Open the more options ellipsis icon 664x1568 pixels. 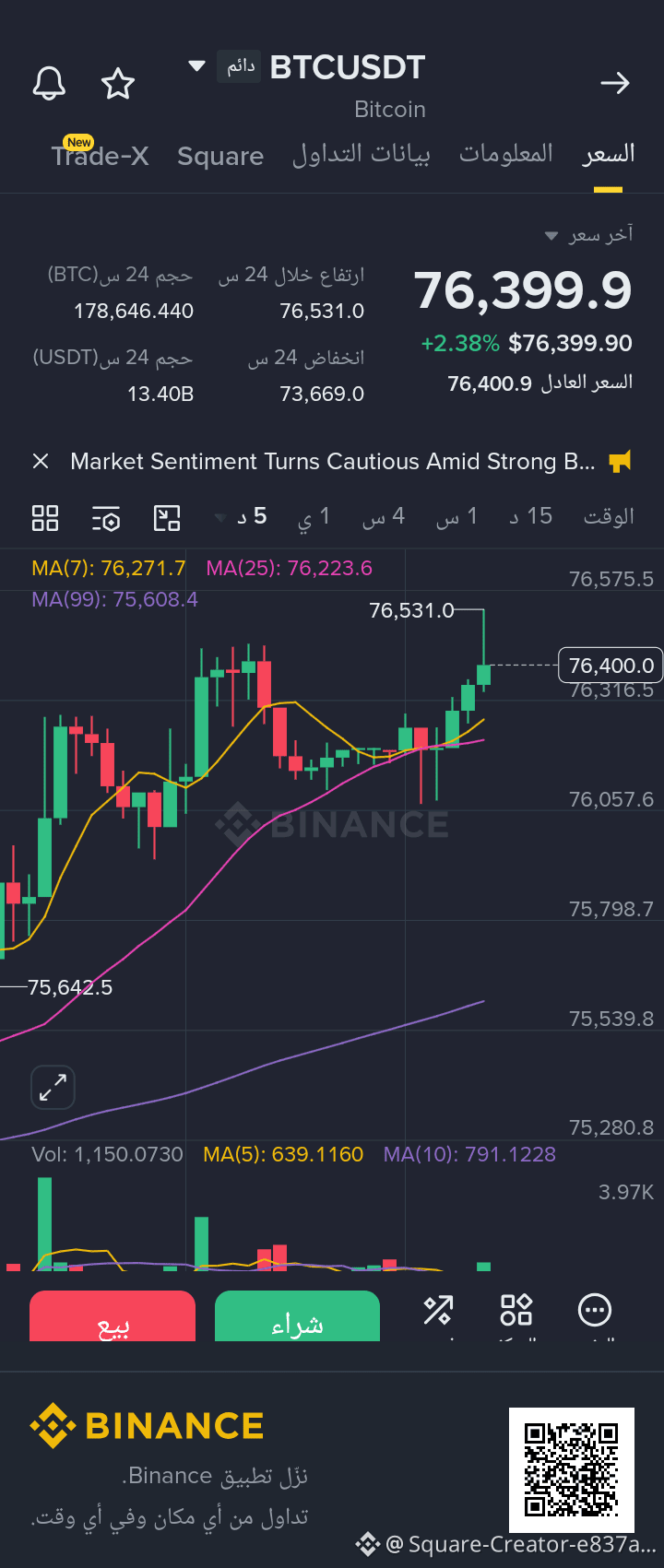coord(595,1310)
